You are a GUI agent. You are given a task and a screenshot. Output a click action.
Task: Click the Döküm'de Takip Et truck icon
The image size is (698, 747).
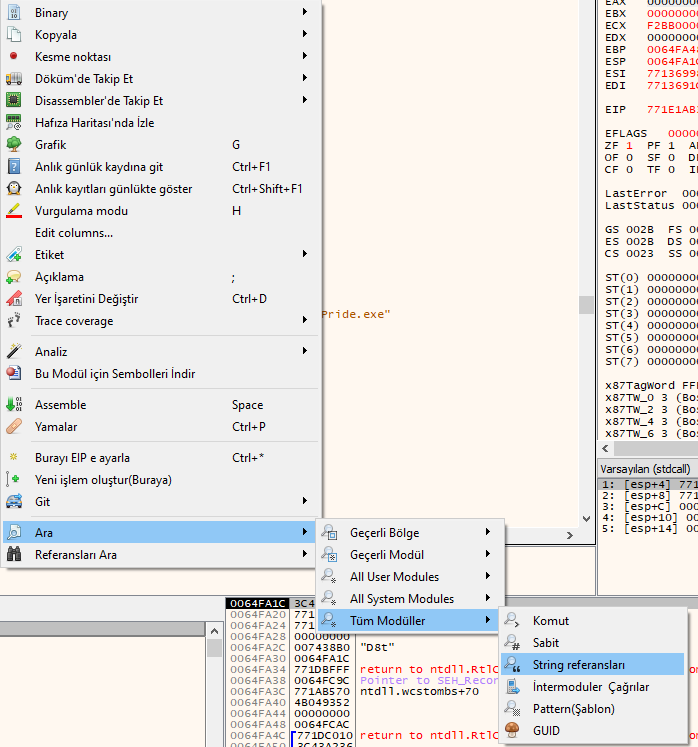[14, 79]
